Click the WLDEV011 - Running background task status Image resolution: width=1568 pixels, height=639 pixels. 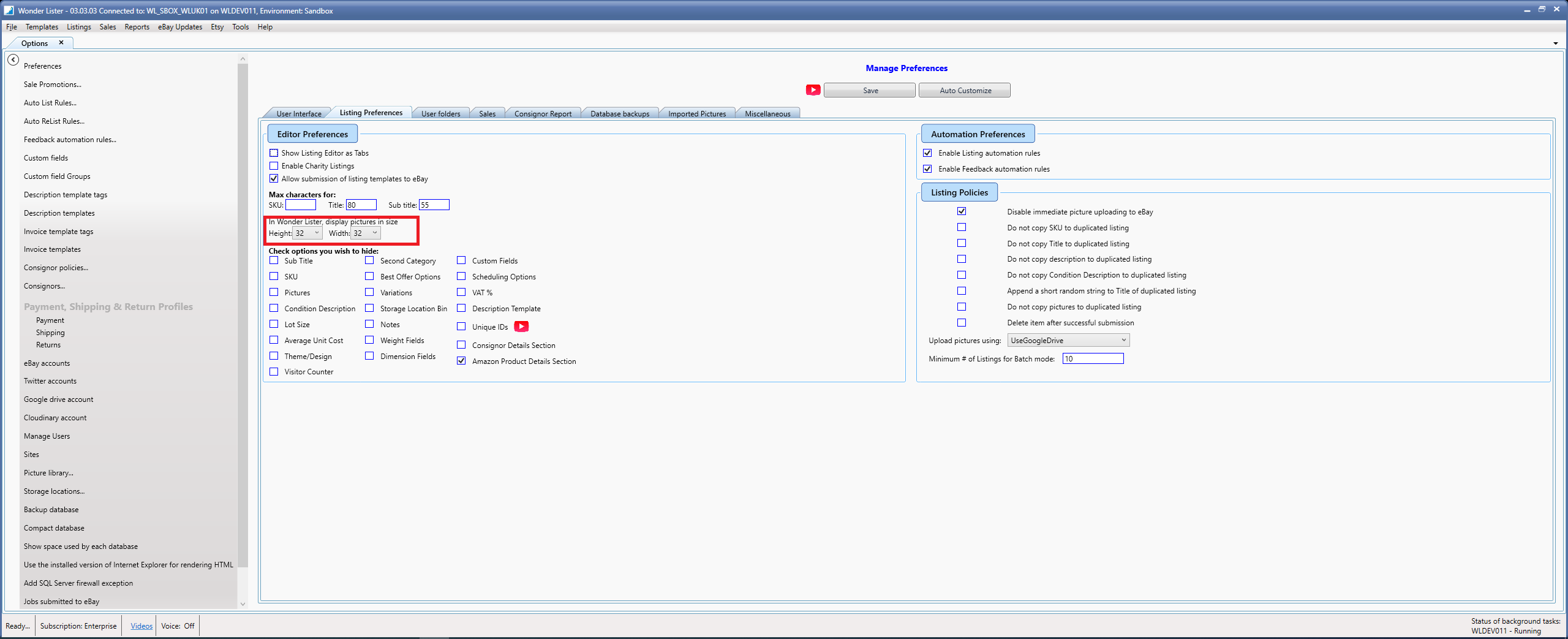click(x=1506, y=631)
